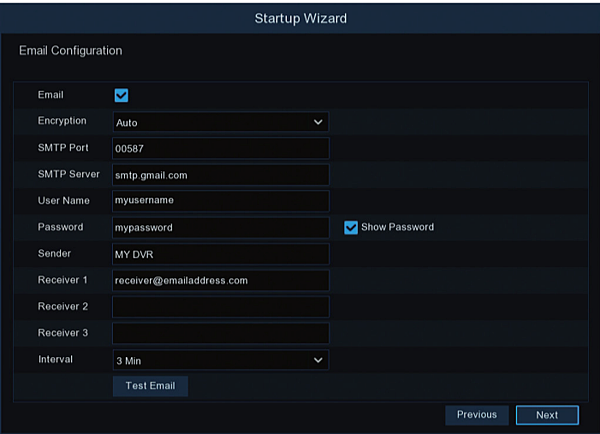
Task: Open the Encryption dropdown set to Auto
Action: point(220,123)
